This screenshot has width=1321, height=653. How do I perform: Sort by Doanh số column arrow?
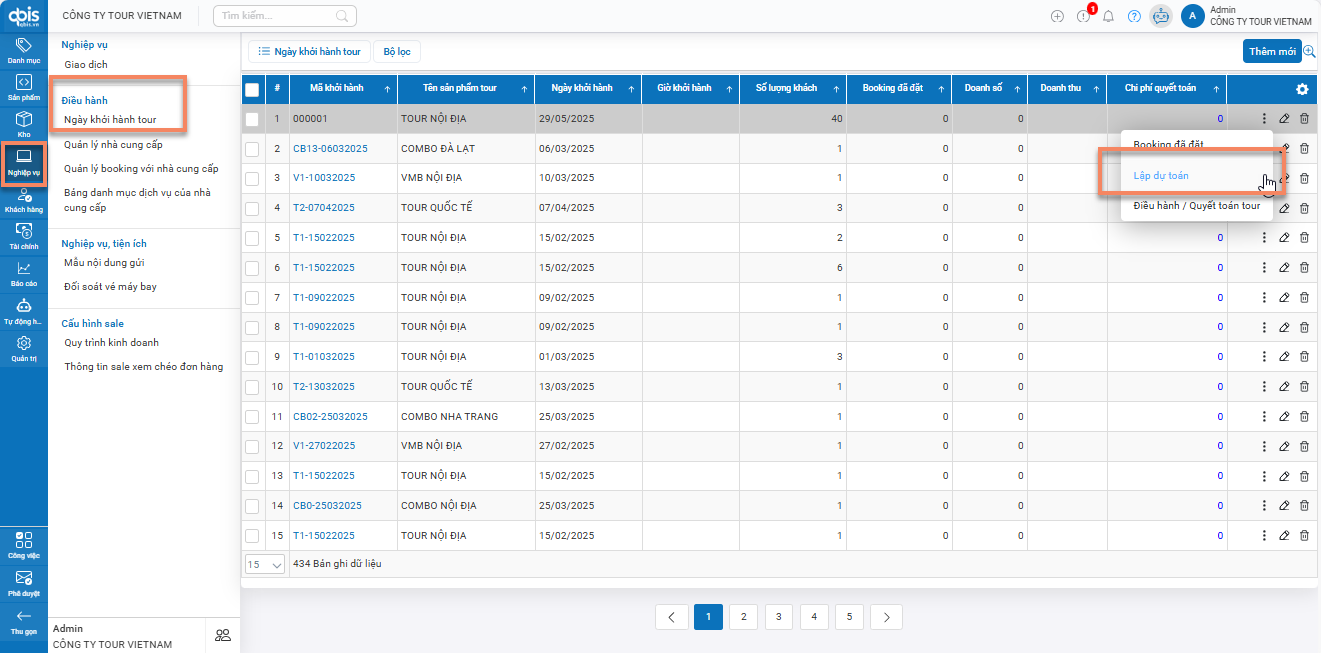(x=1018, y=89)
